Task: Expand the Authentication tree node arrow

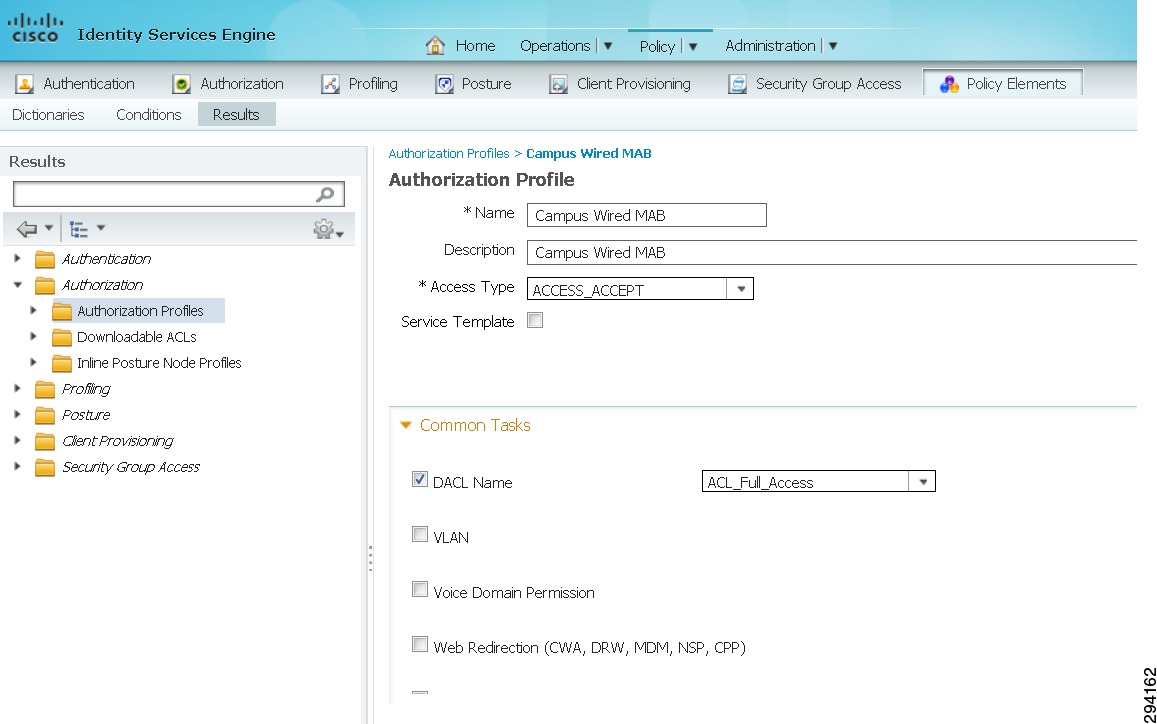Action: point(18,258)
